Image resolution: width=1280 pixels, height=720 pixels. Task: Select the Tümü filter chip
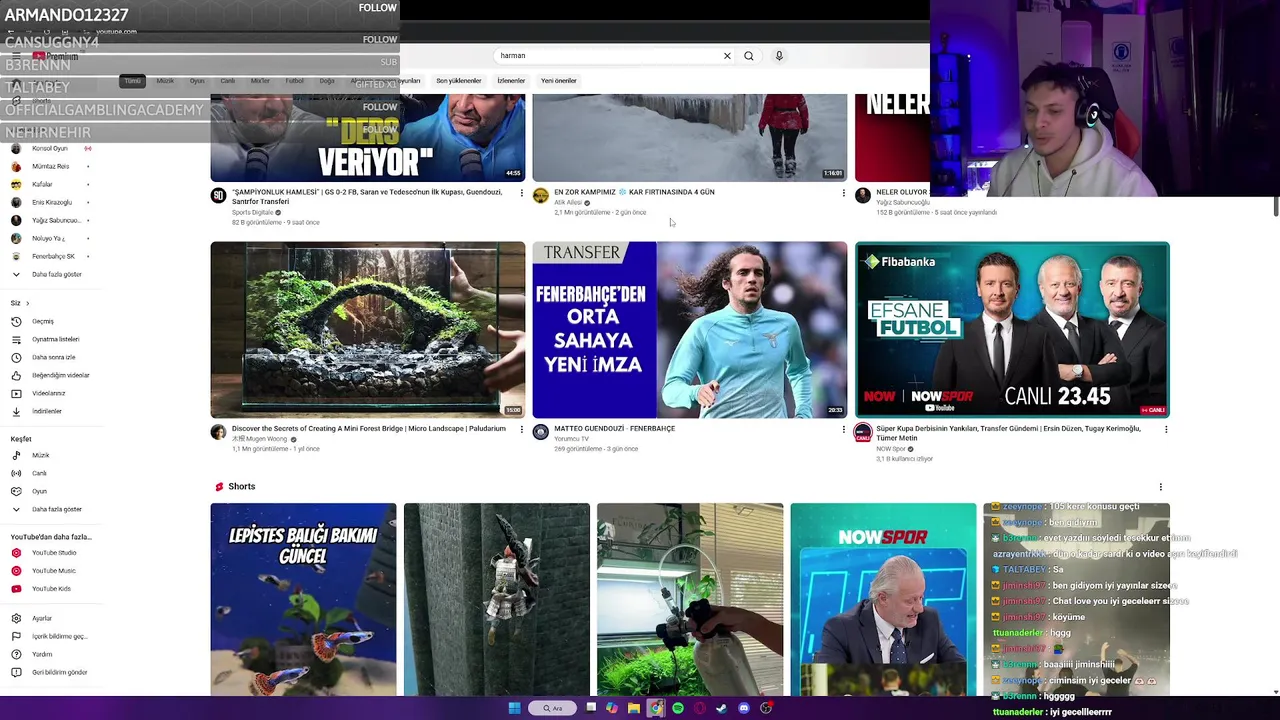[133, 81]
